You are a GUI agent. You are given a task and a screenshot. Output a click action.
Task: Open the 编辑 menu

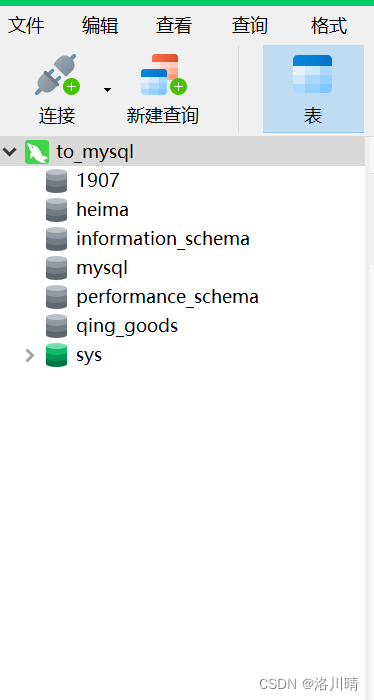point(100,25)
